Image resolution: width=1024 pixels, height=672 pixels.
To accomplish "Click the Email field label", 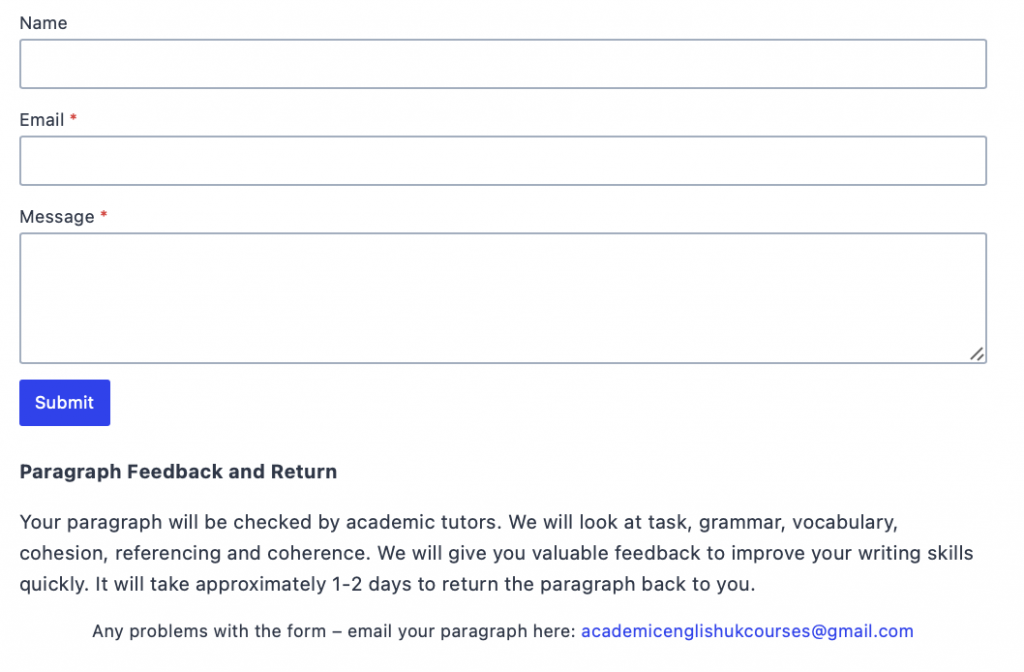I will pyautogui.click(x=42, y=120).
